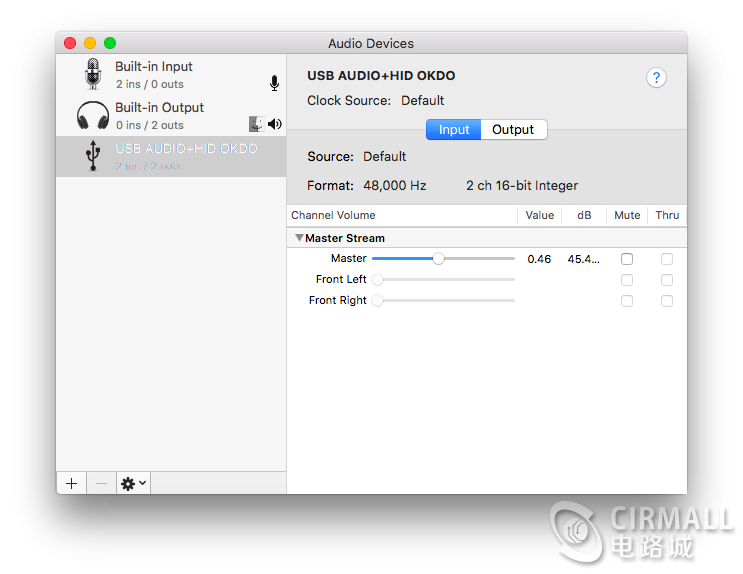Click the default output speaker indicator icon

click(275, 124)
